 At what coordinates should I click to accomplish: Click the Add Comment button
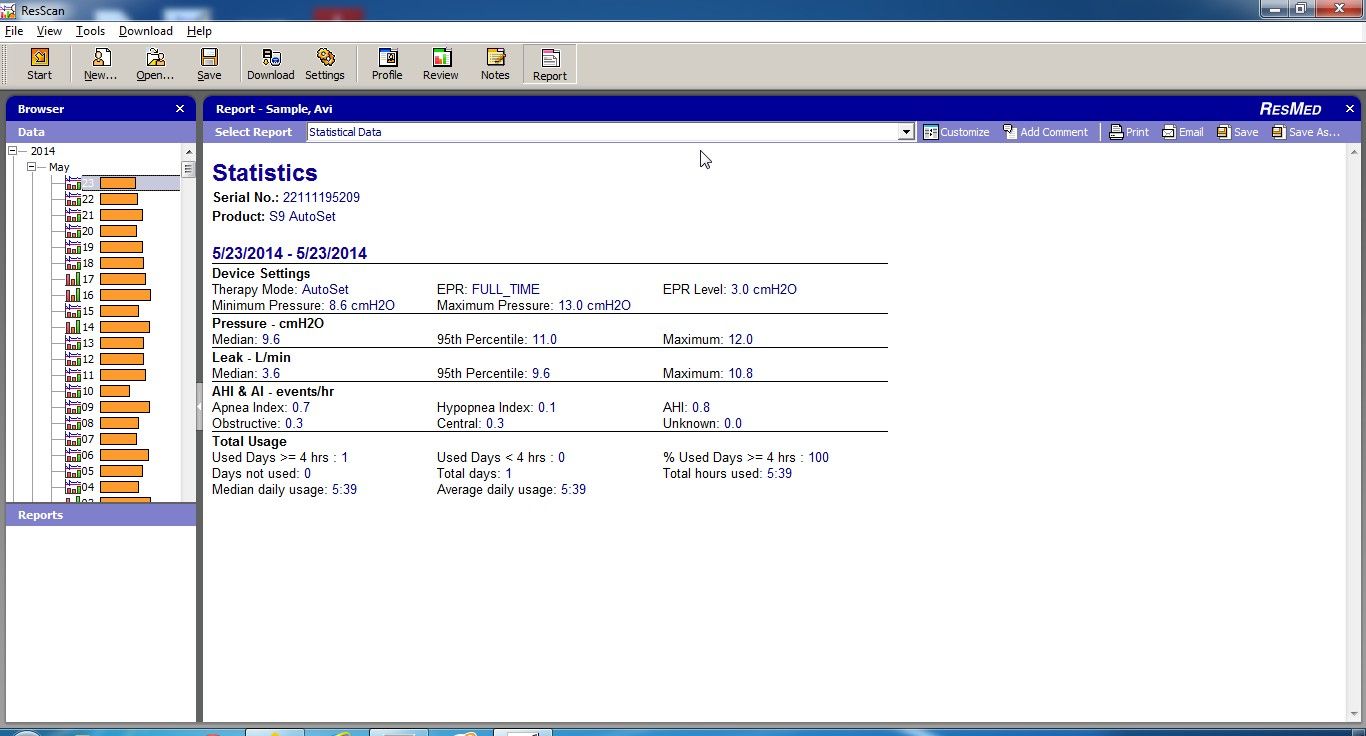pos(1045,132)
